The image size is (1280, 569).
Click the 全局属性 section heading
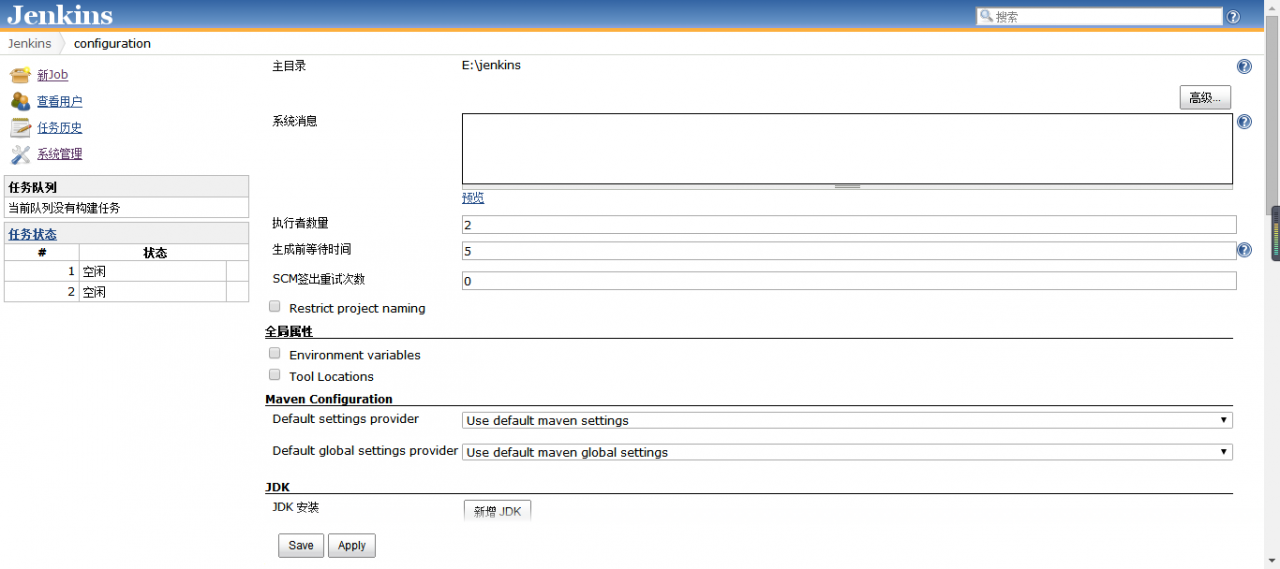(289, 331)
